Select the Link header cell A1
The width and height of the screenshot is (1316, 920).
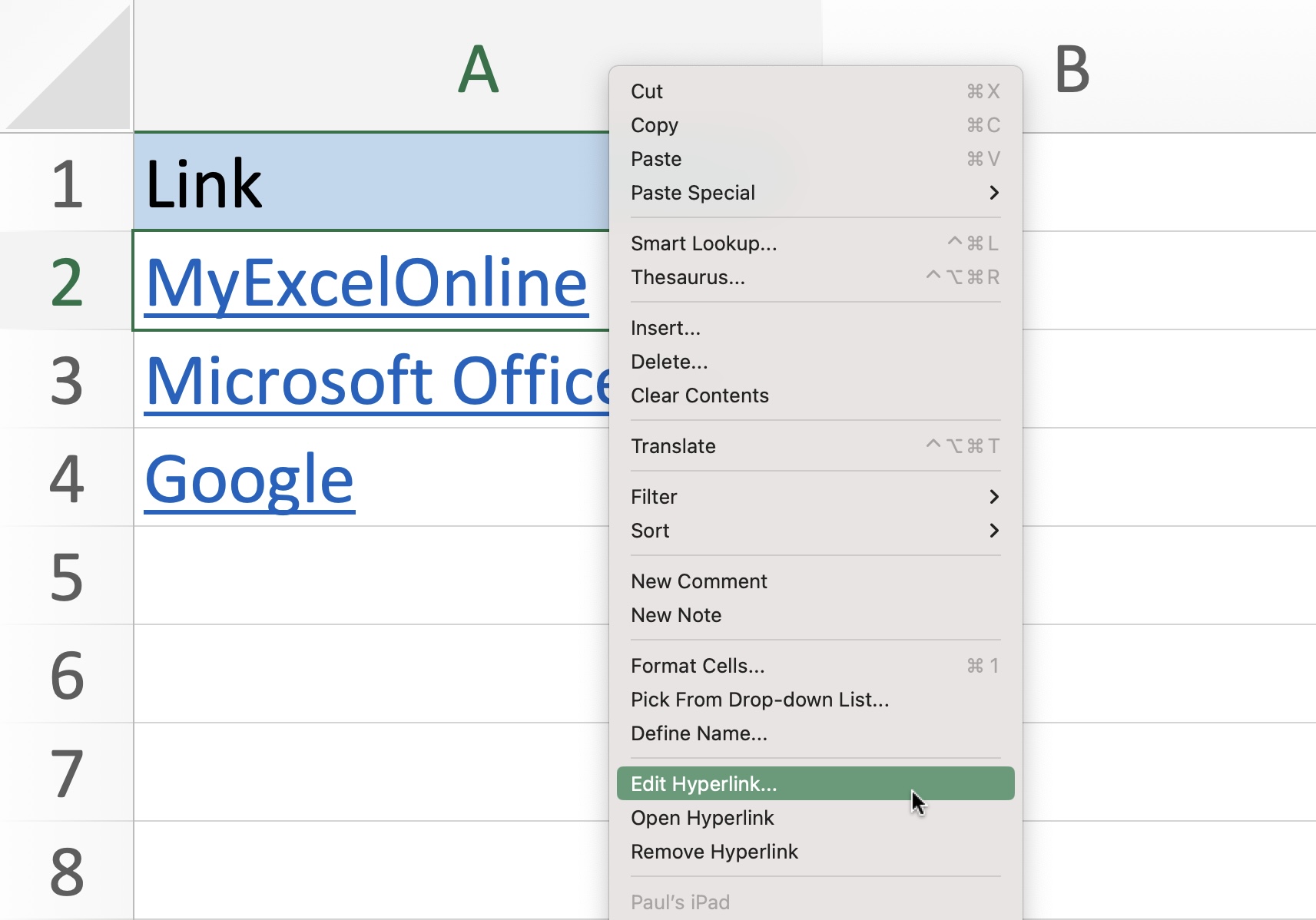coord(371,183)
